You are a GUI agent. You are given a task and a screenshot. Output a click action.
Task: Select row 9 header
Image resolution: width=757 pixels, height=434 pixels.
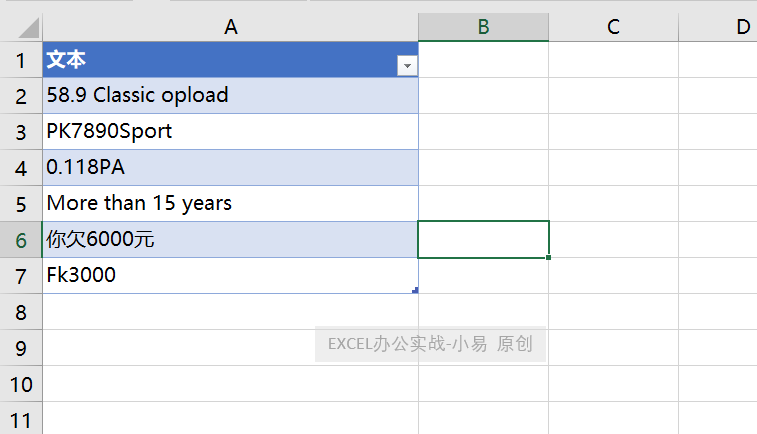(x=21, y=348)
